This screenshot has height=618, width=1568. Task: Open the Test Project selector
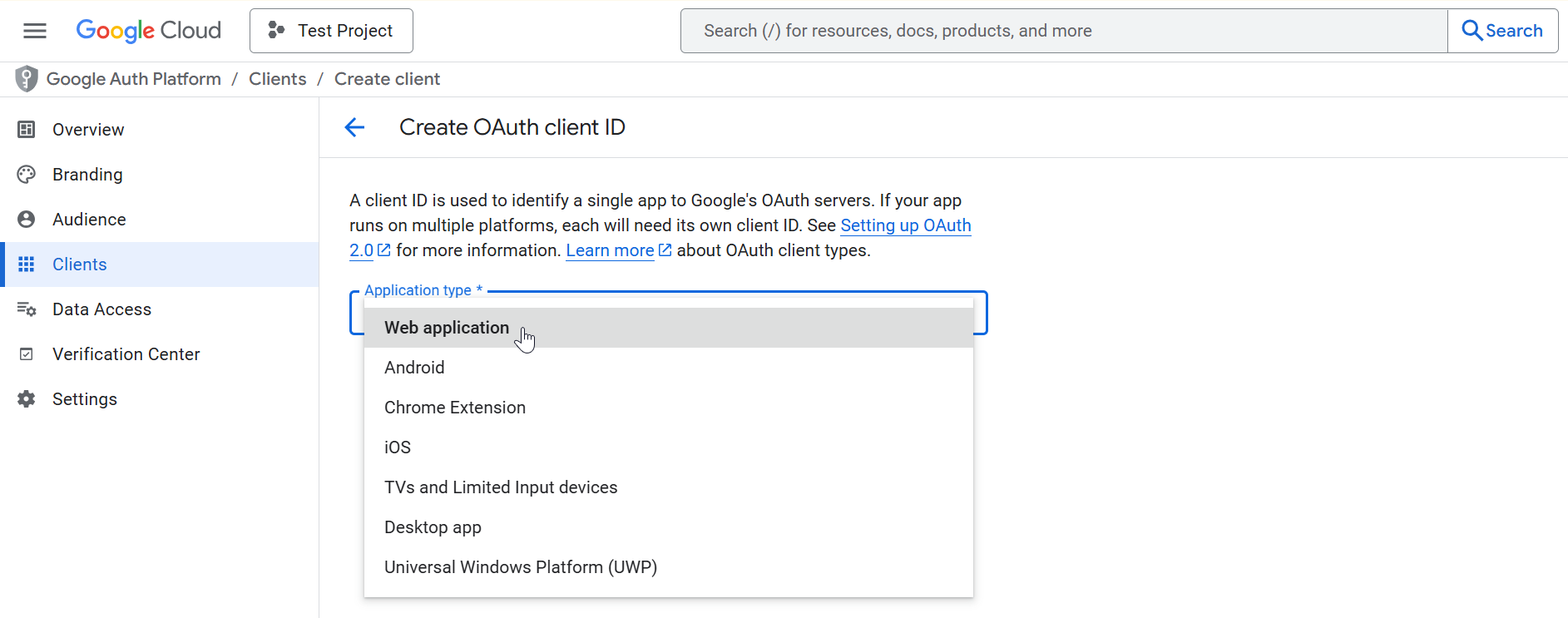331,31
